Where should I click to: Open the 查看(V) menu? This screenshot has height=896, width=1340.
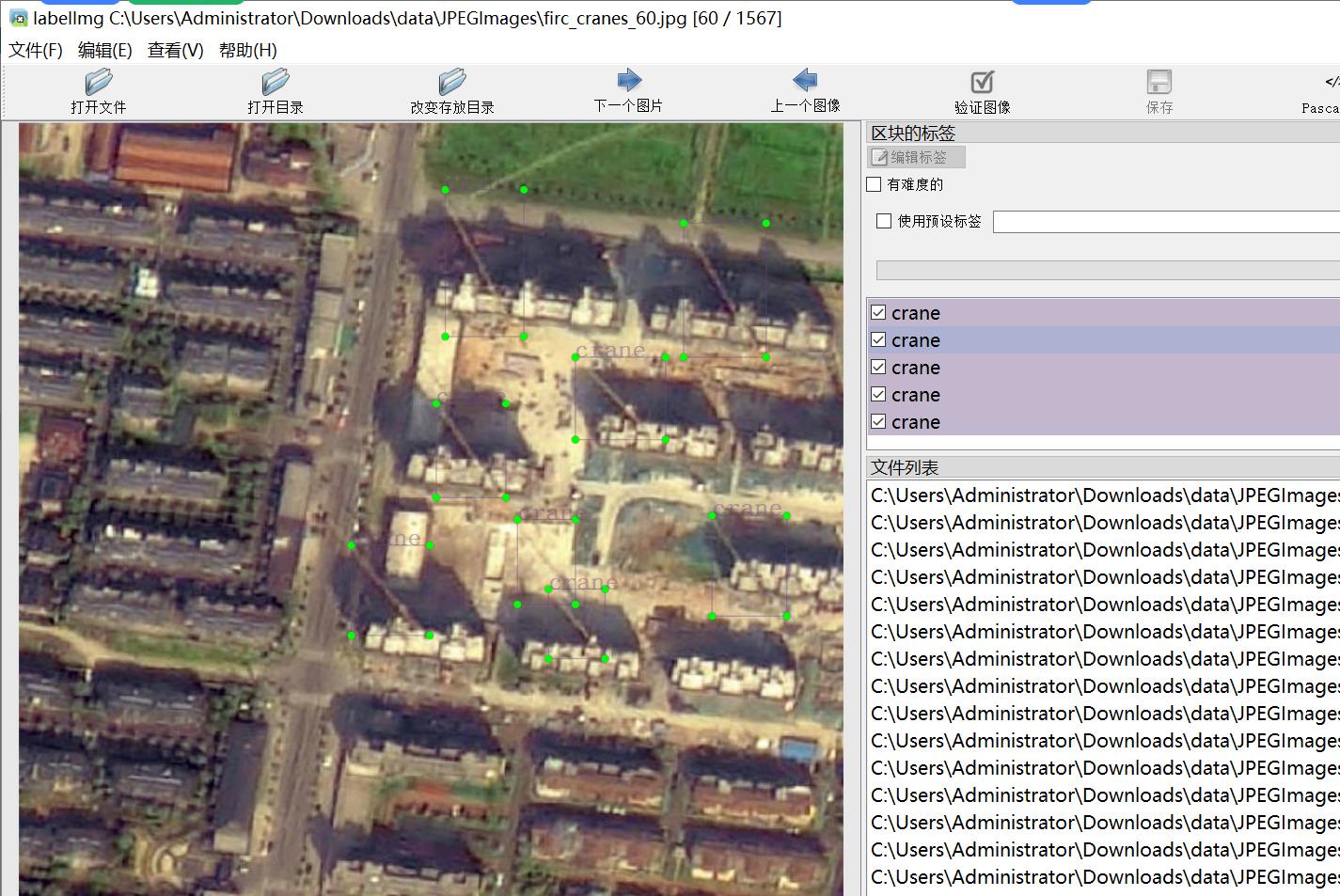pyautogui.click(x=176, y=50)
